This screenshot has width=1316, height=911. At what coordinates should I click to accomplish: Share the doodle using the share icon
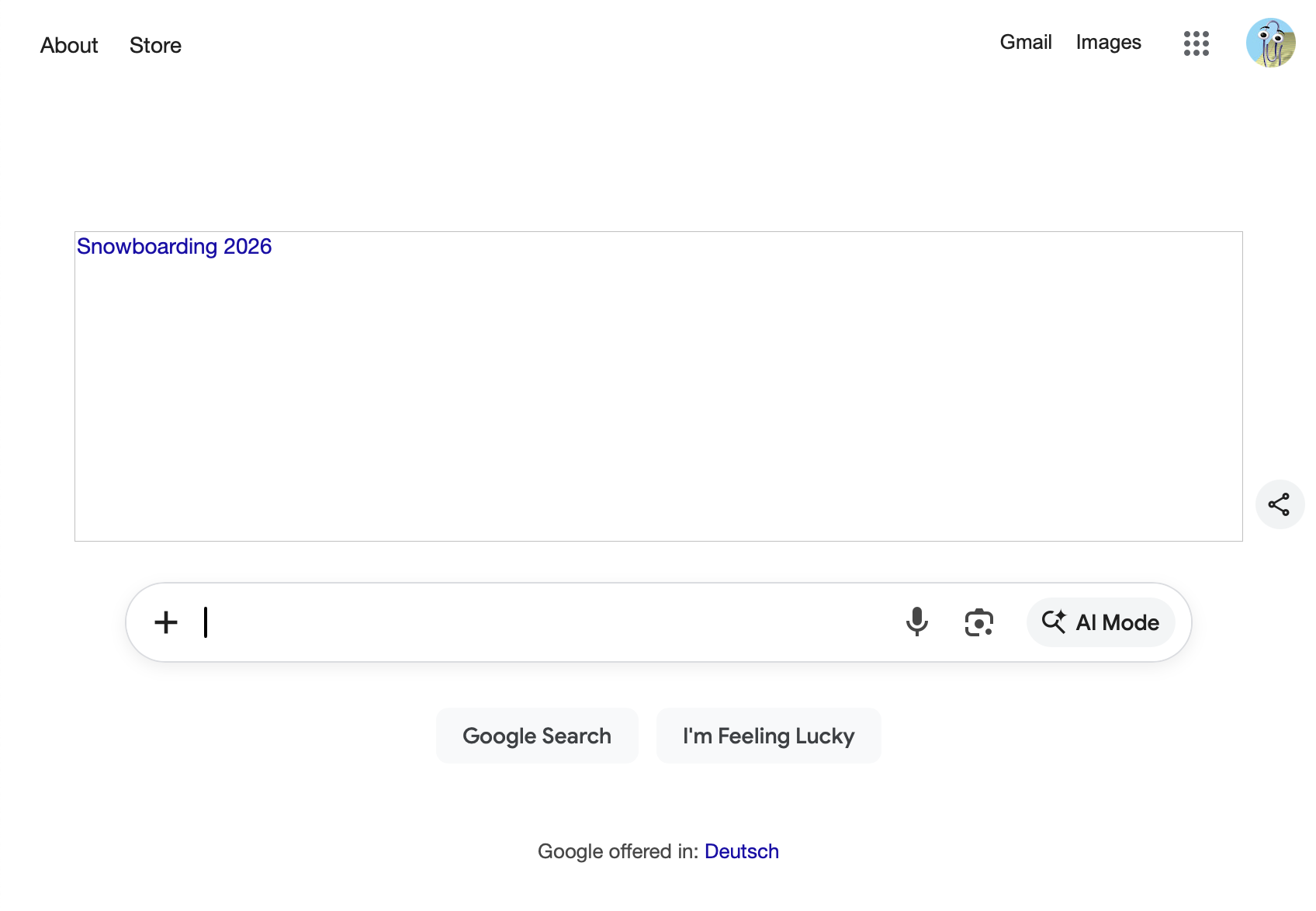point(1279,504)
